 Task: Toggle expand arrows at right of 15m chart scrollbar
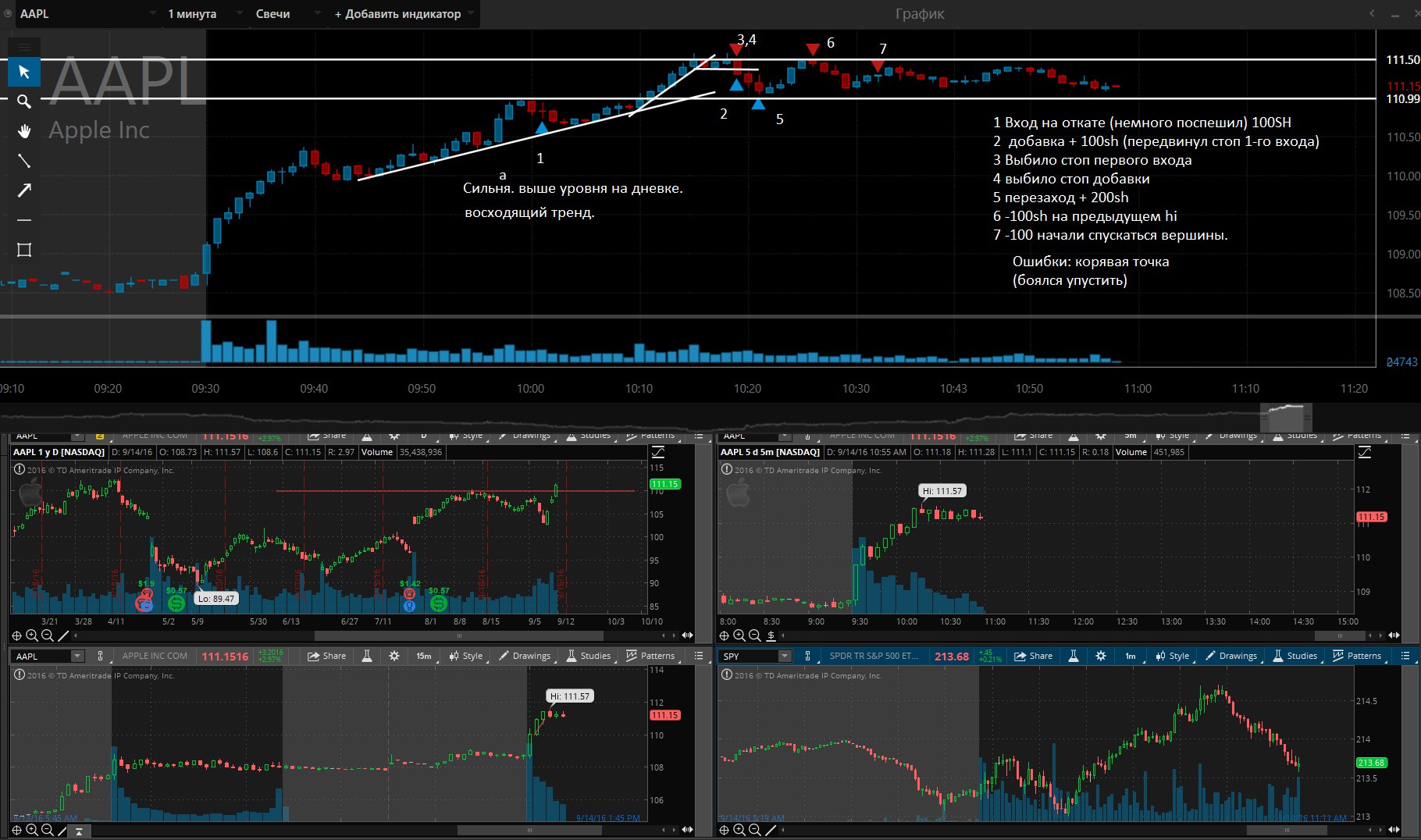(688, 830)
